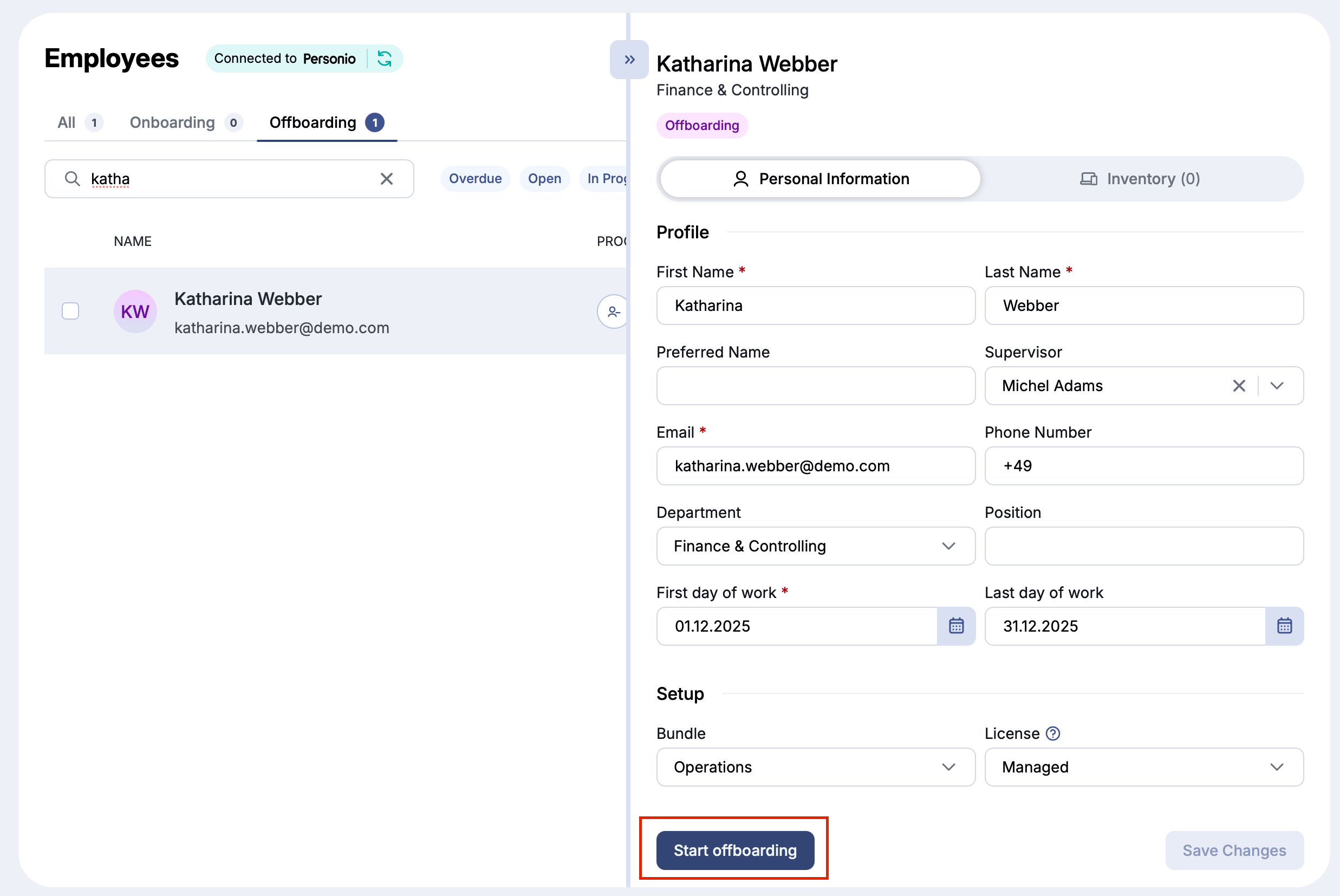The image size is (1340, 896).
Task: Toggle the Overdue filter chip
Action: 475,178
